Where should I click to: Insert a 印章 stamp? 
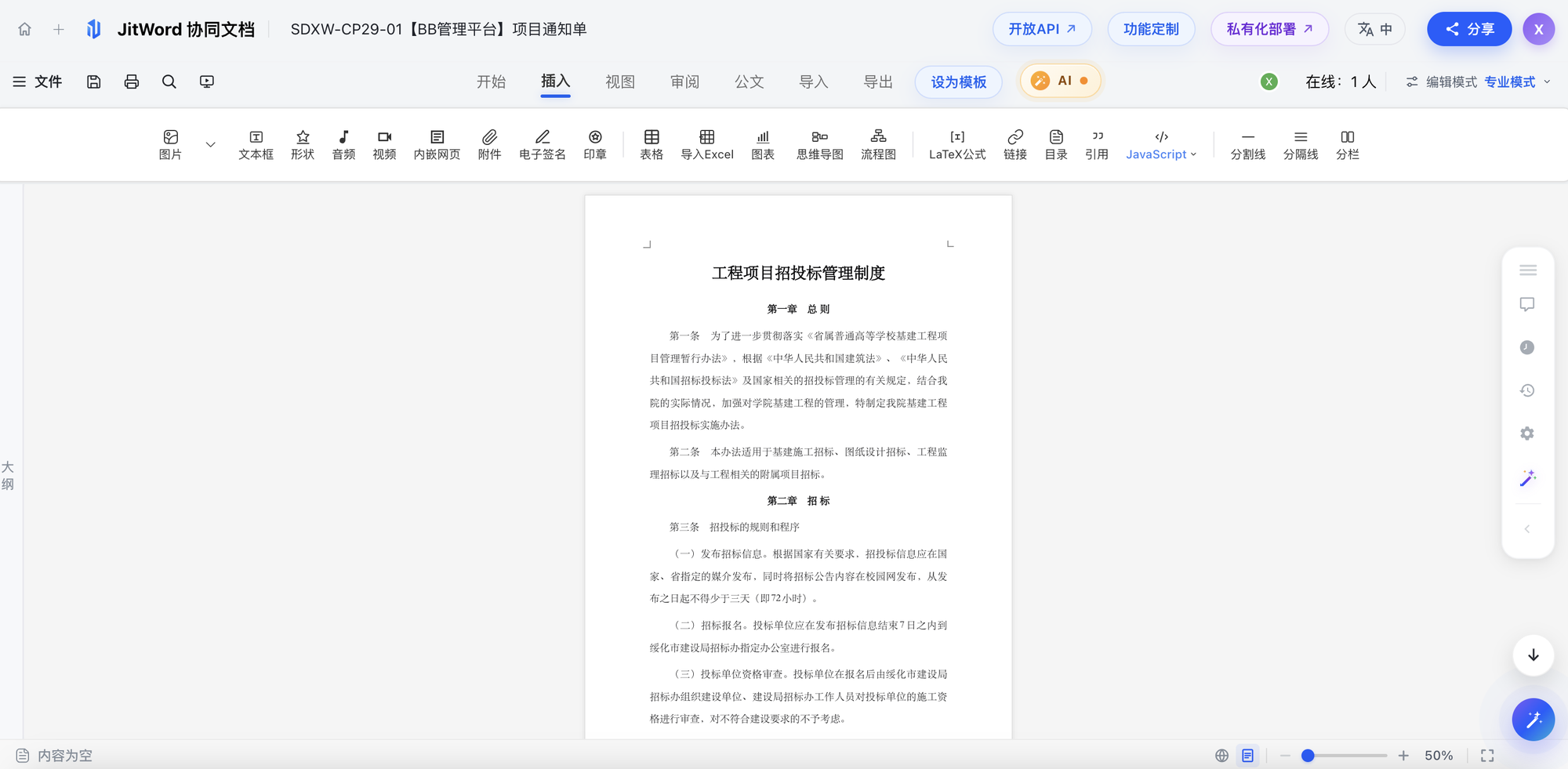pyautogui.click(x=595, y=145)
